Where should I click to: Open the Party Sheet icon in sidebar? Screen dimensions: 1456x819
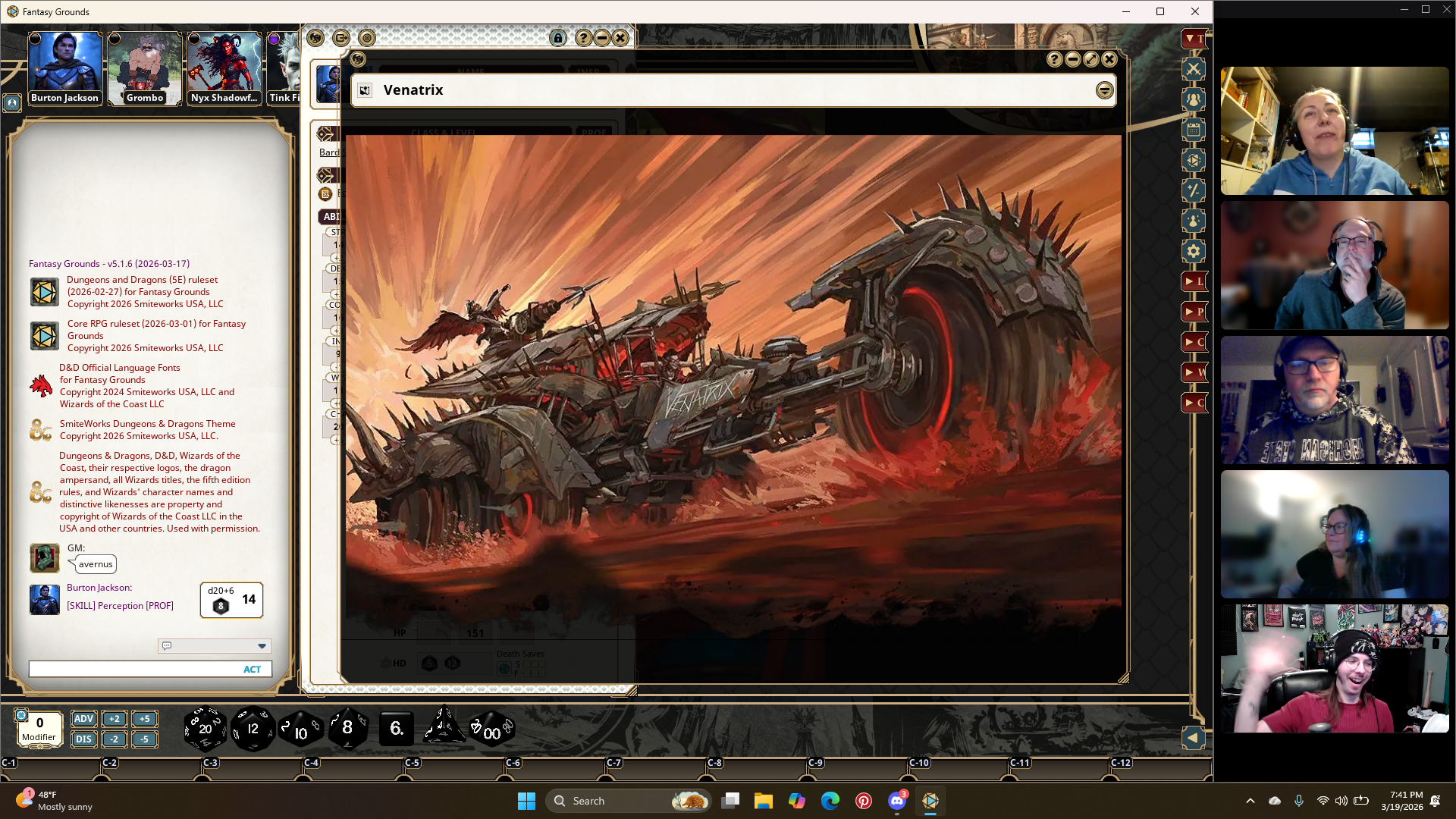(1194, 99)
